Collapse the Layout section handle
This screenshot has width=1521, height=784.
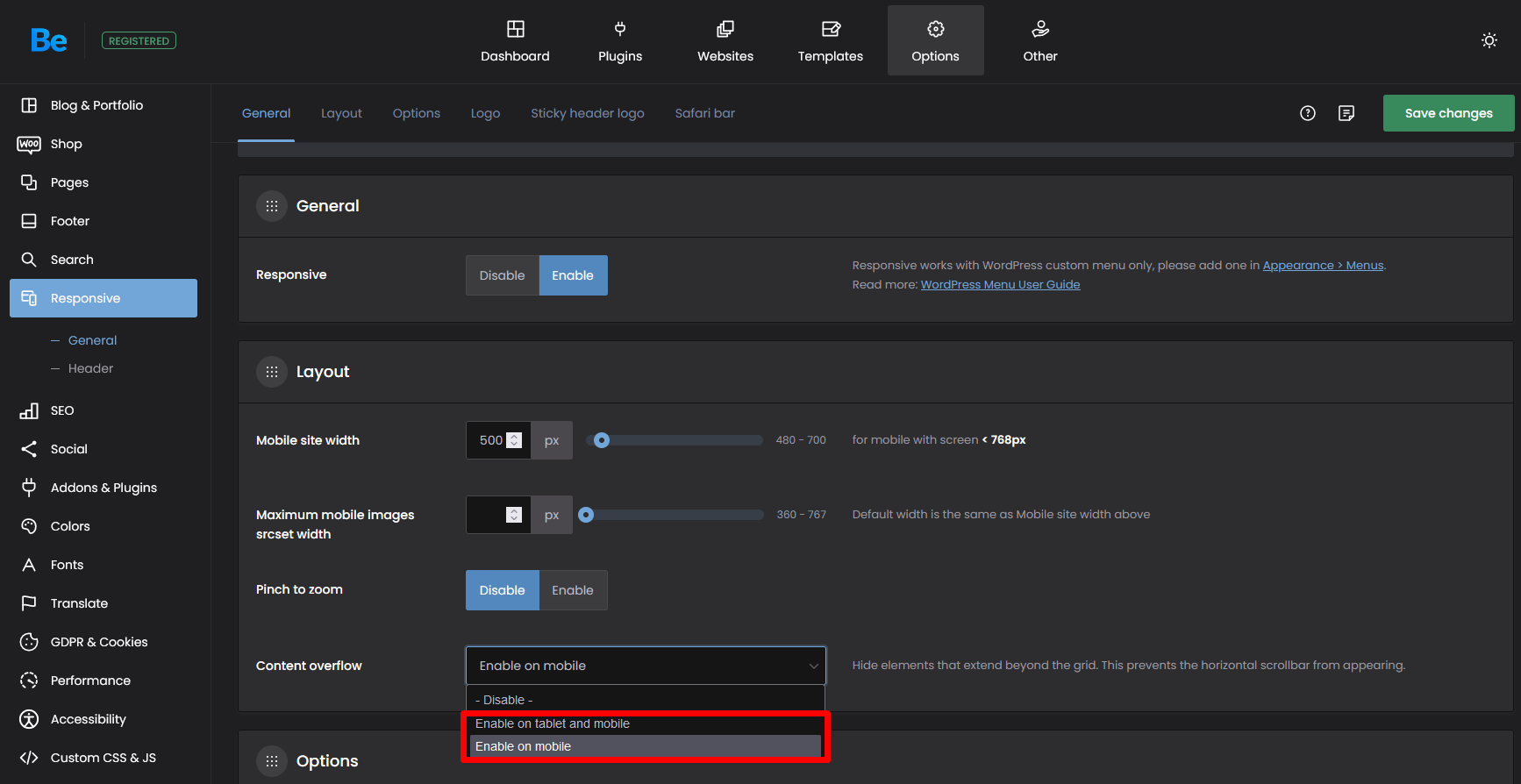[x=272, y=372]
